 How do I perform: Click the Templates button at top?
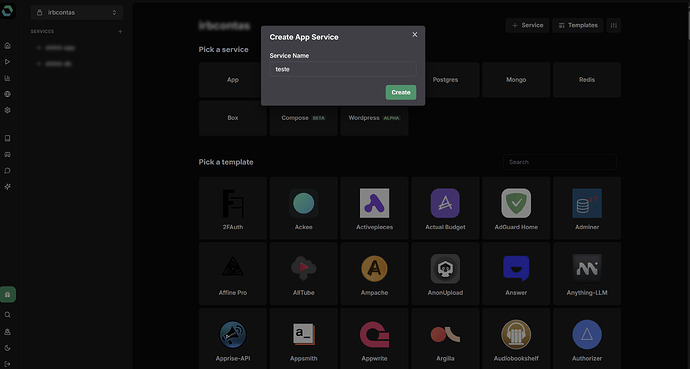(x=578, y=26)
